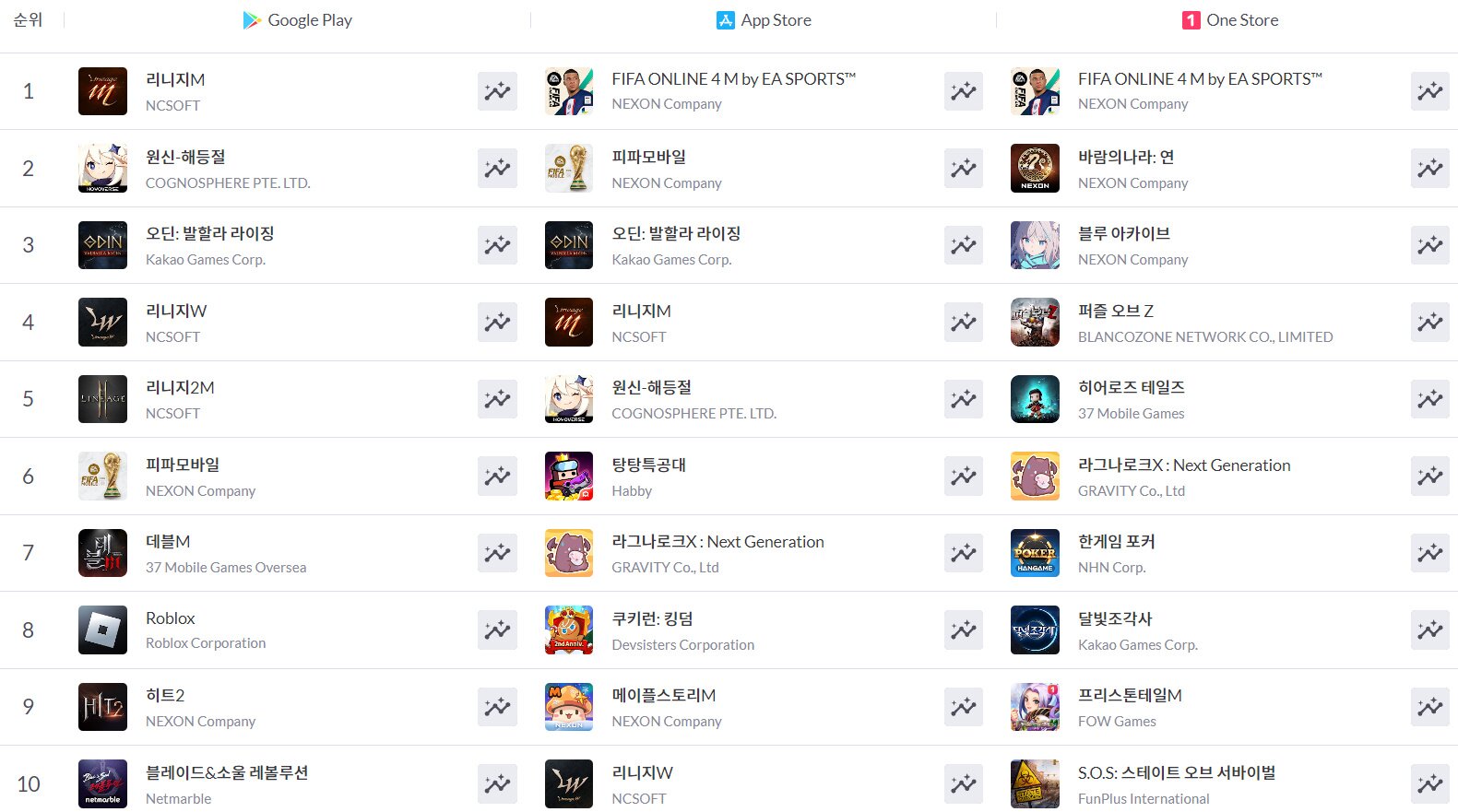Show trend chart for 히트2 on Google Play
The width and height of the screenshot is (1458, 812).
coord(497,707)
